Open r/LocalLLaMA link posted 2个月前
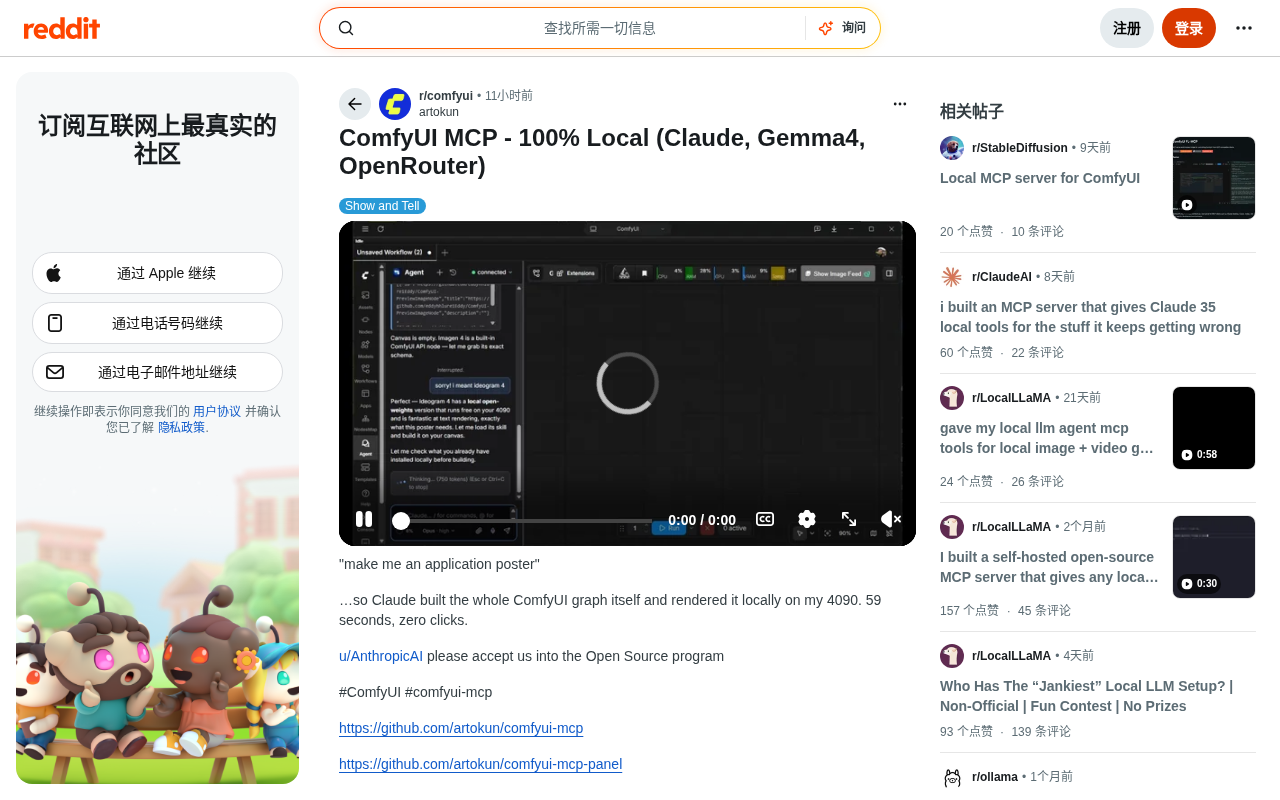Viewport: 1280px width, 800px height. [x=1011, y=527]
